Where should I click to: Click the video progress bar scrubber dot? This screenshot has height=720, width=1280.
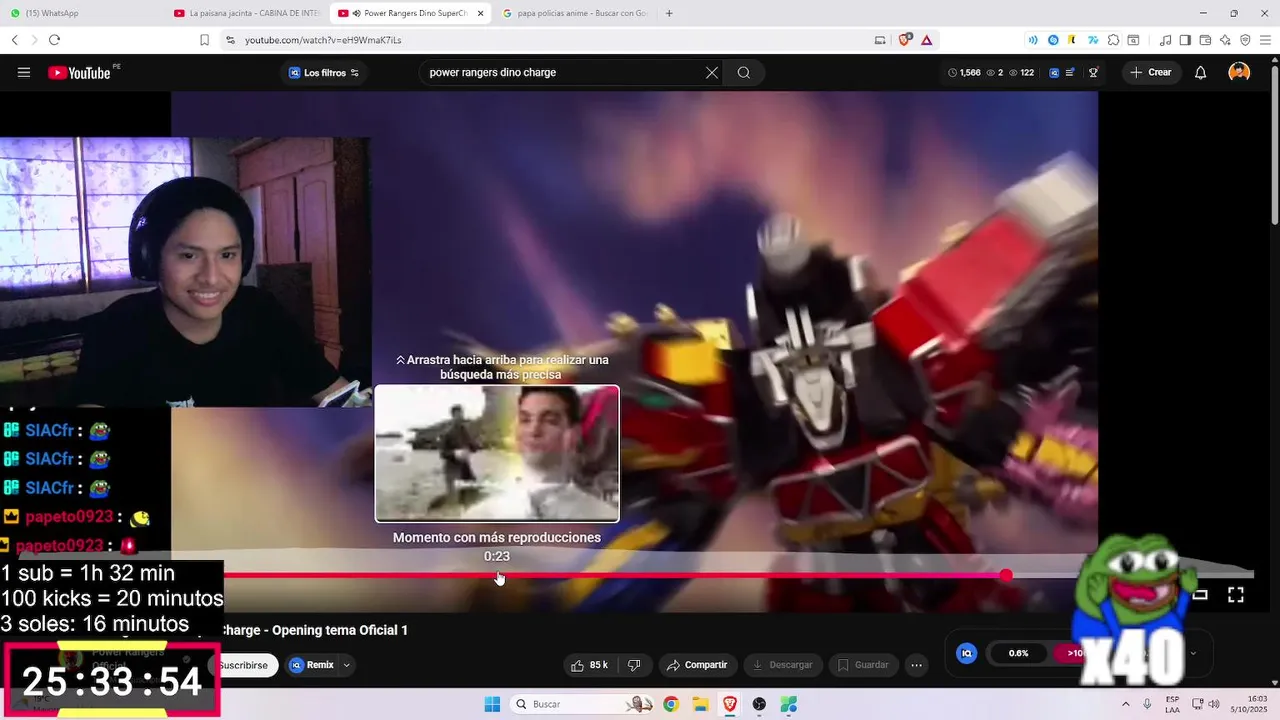pos(1006,575)
